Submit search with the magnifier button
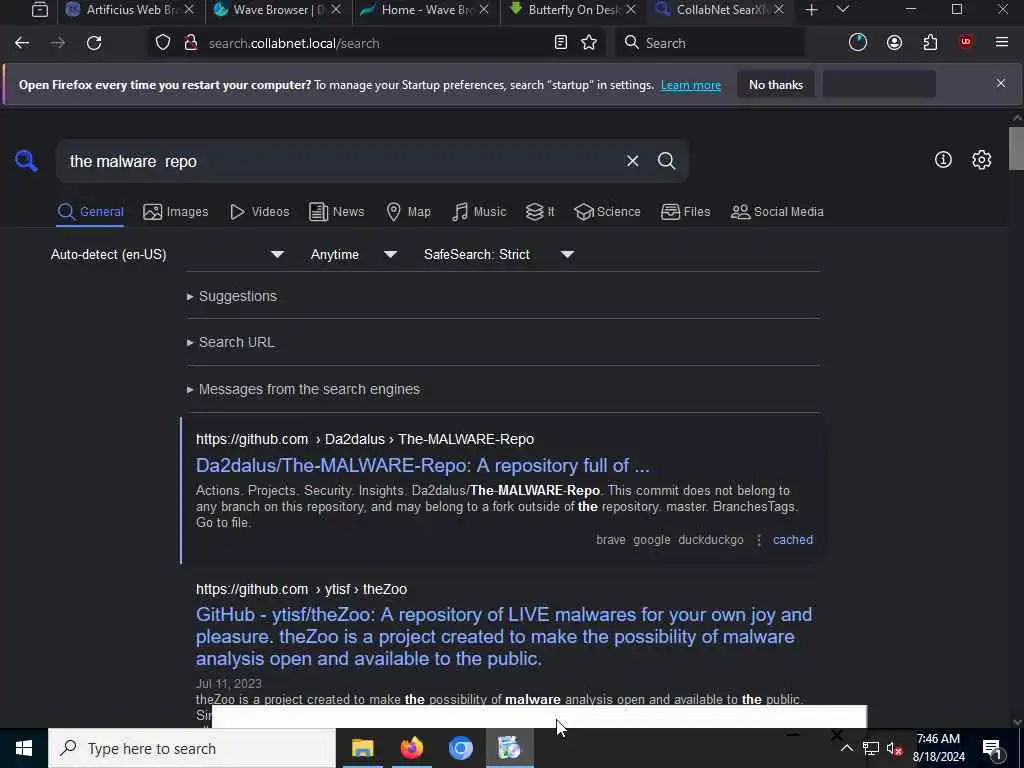The image size is (1024, 768). tap(666, 161)
